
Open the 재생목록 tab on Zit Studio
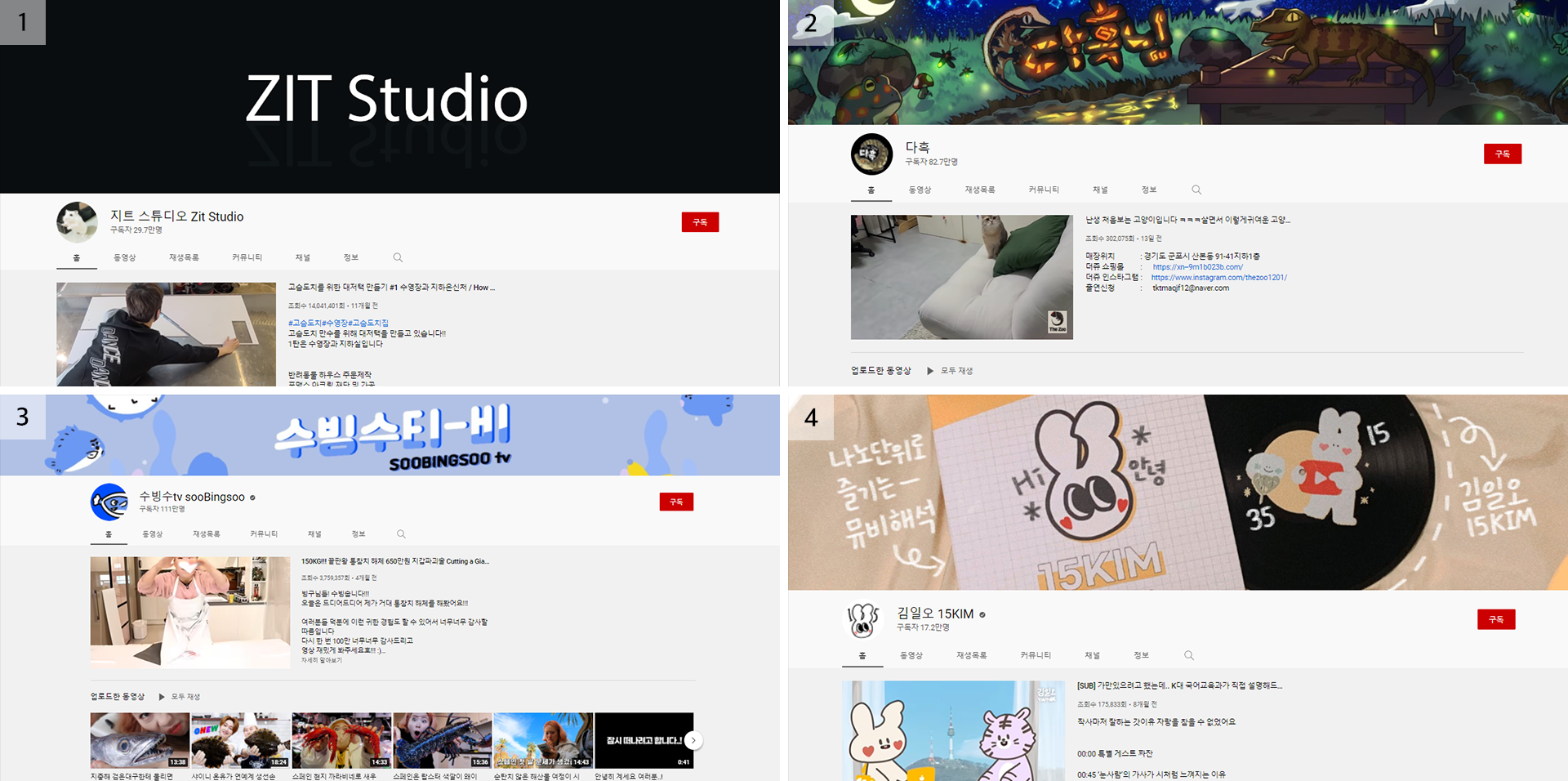184,257
